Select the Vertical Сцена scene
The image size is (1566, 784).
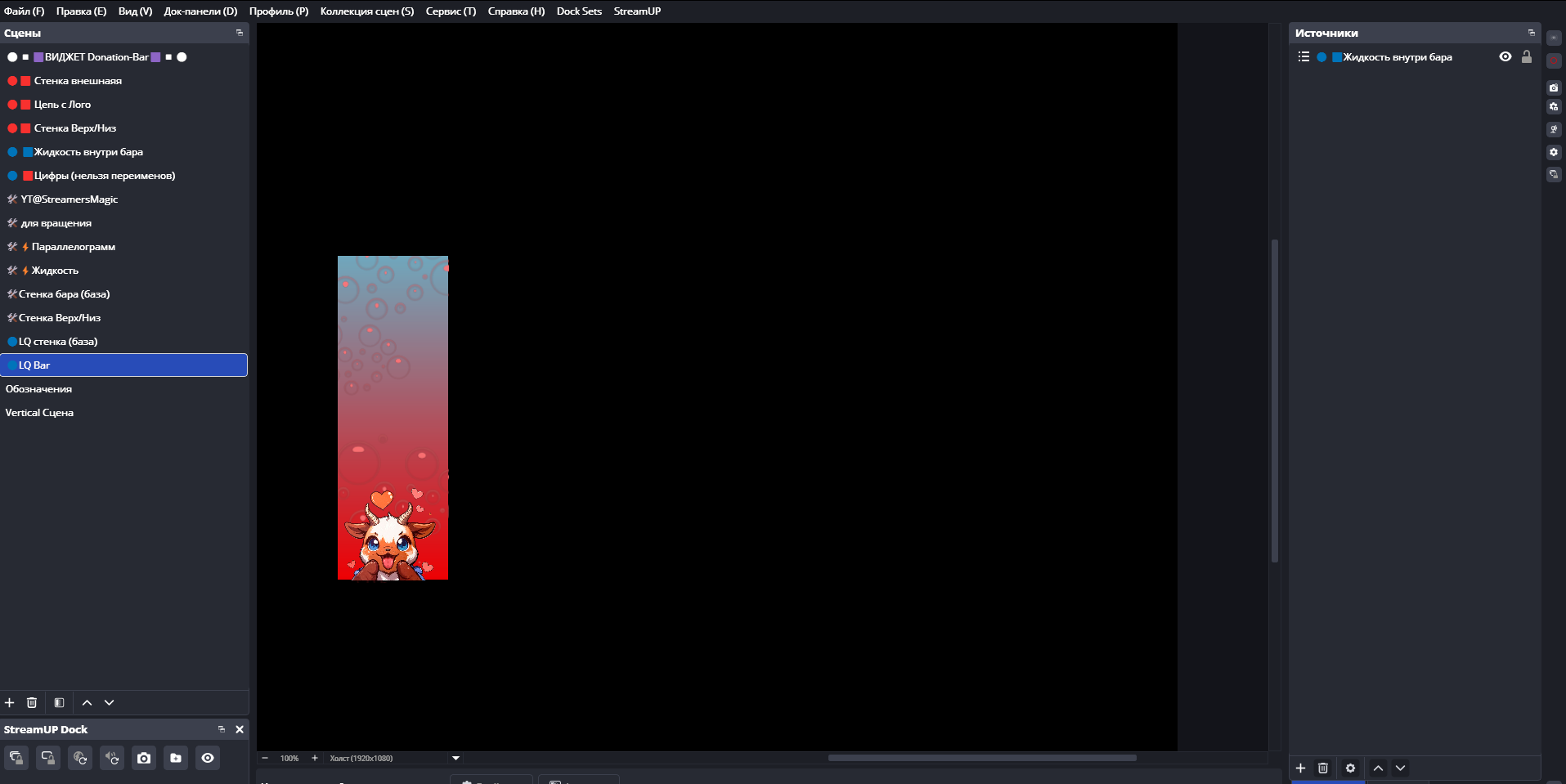click(x=39, y=413)
